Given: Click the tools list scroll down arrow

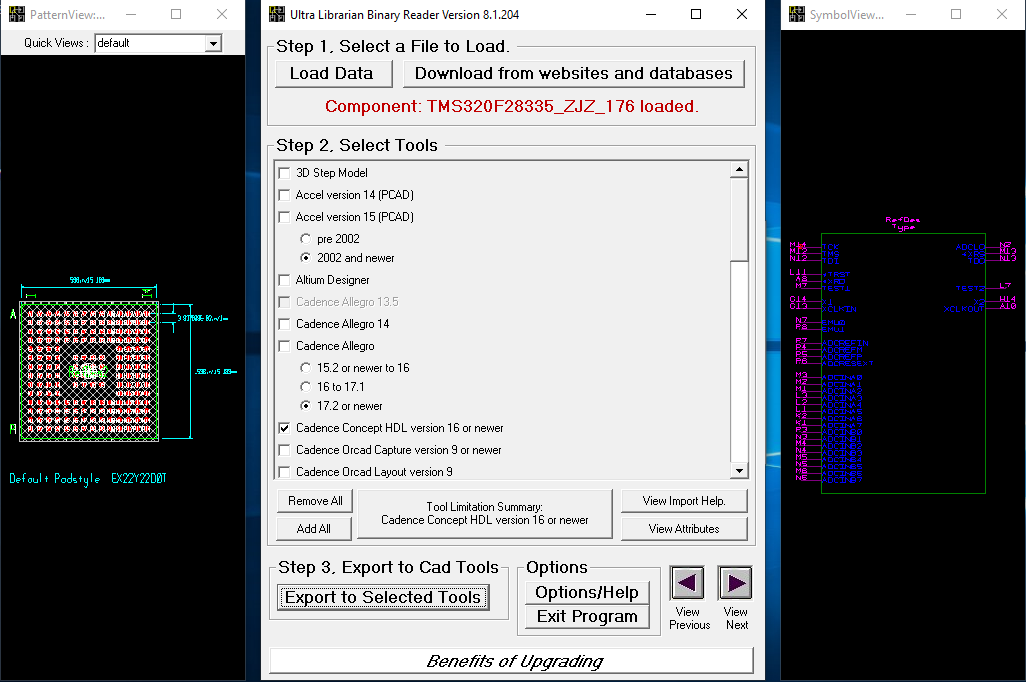Looking at the screenshot, I should tap(739, 471).
